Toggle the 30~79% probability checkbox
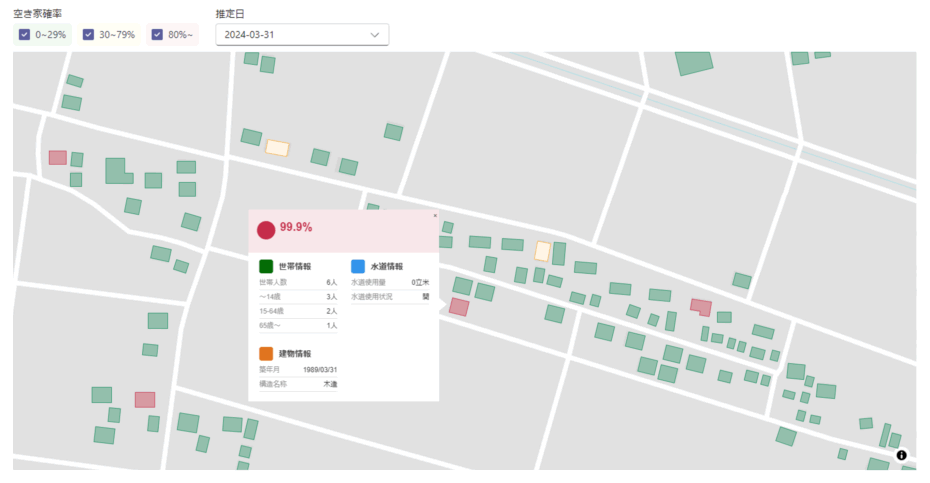This screenshot has width=930, height=483. pyautogui.click(x=90, y=35)
